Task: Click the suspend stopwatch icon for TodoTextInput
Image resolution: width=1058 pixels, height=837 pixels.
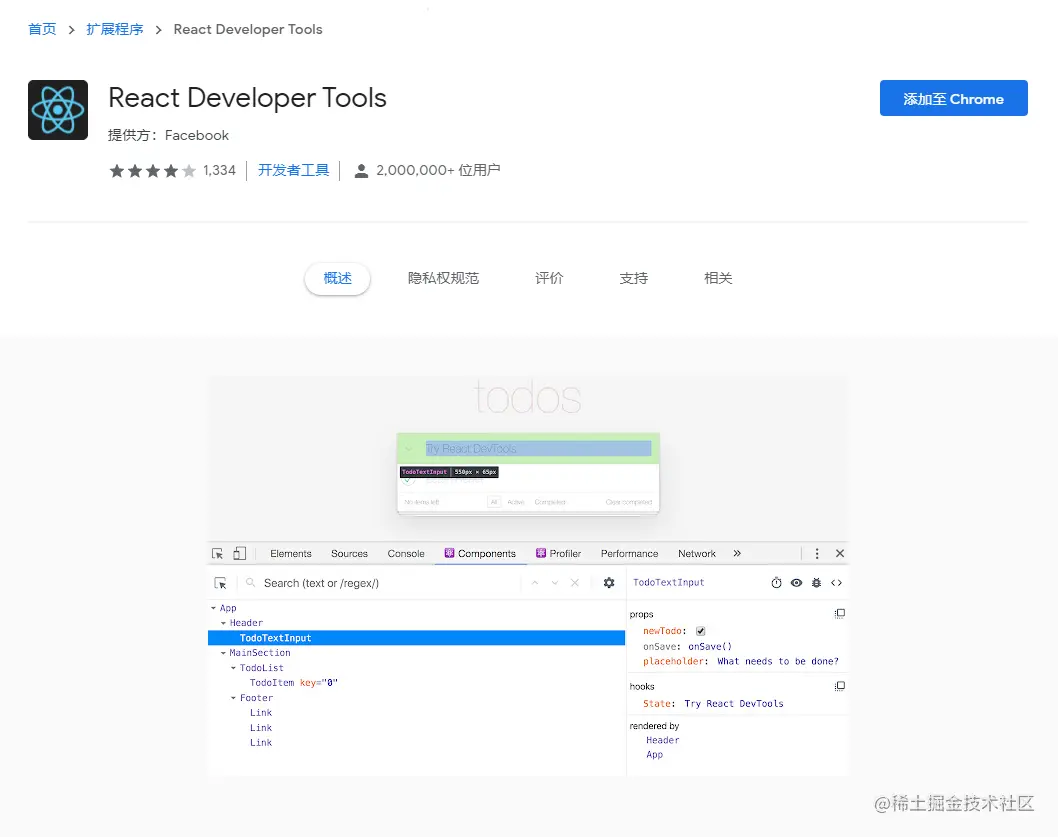Action: [777, 583]
